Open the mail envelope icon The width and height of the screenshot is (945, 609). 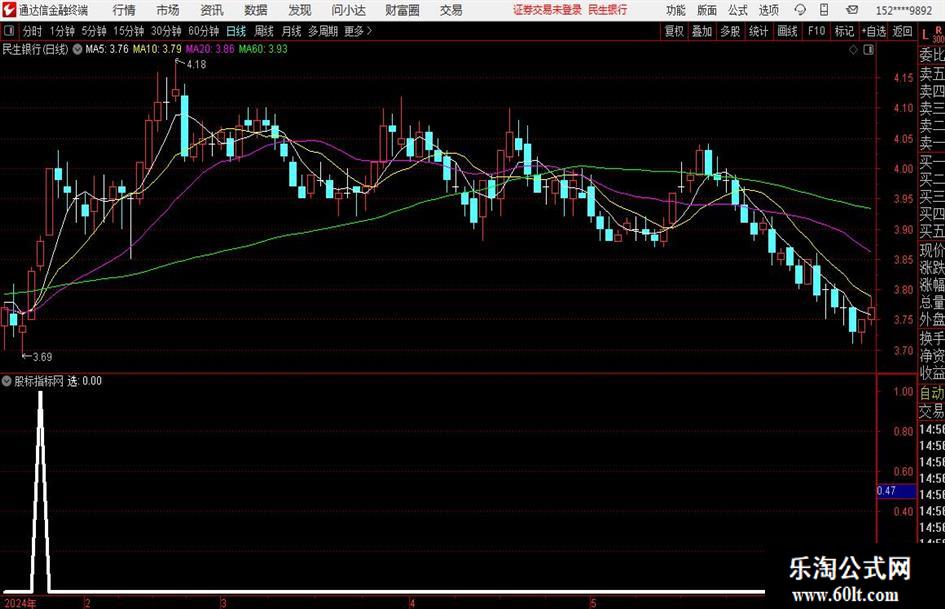click(x=852, y=10)
